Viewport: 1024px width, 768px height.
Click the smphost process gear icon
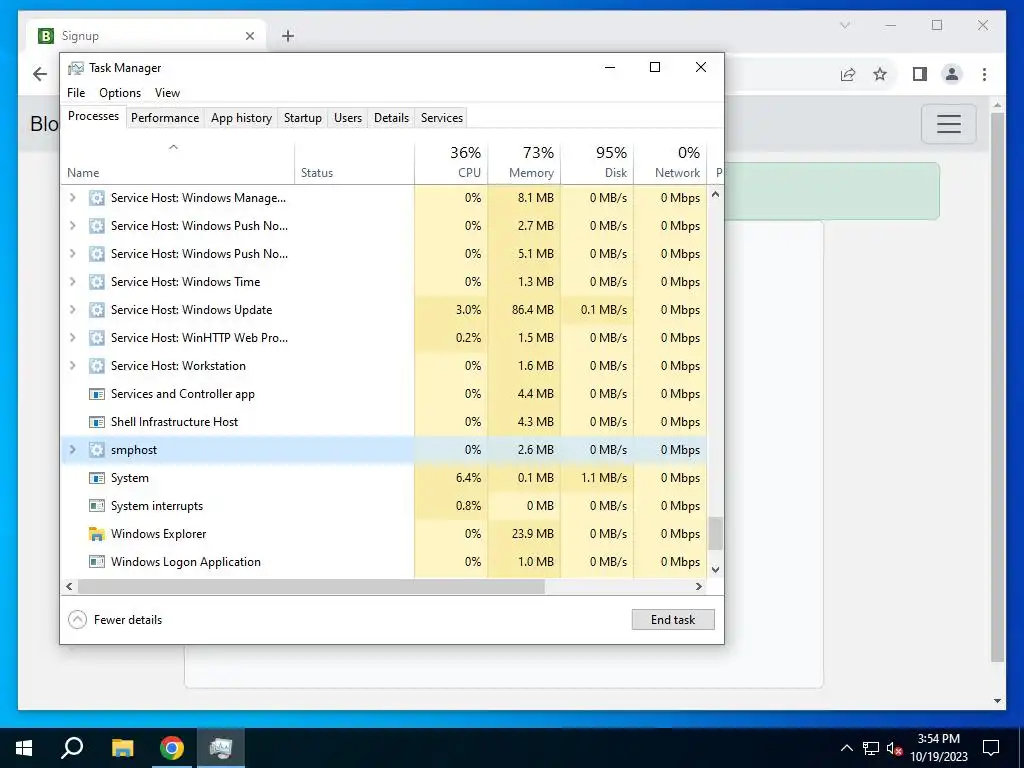point(97,450)
